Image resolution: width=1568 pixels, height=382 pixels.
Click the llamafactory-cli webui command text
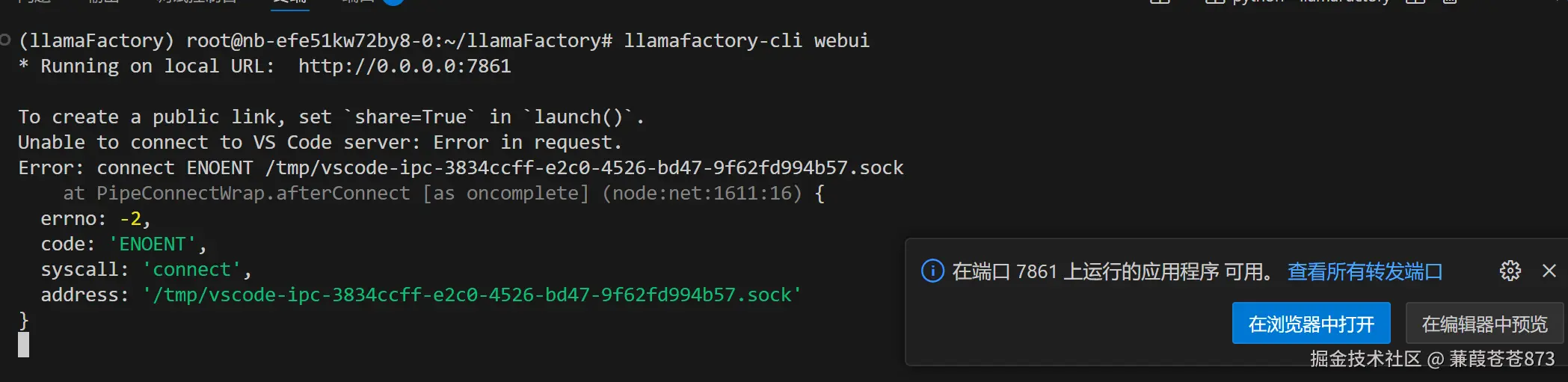click(x=746, y=40)
